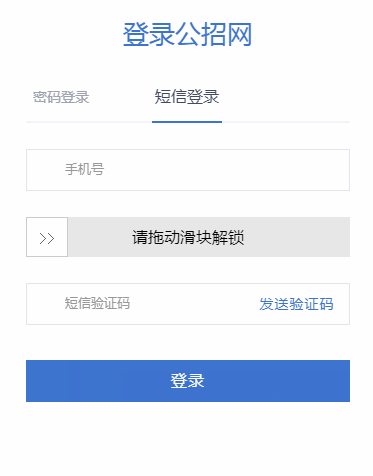Focus the 短信验证码 code input field

click(140, 304)
